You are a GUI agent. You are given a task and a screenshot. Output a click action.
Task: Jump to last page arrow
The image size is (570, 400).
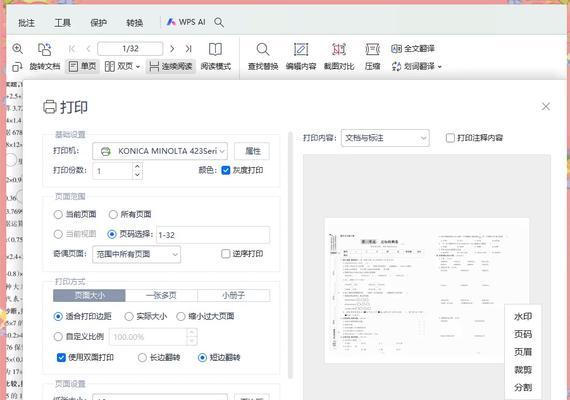[188, 48]
